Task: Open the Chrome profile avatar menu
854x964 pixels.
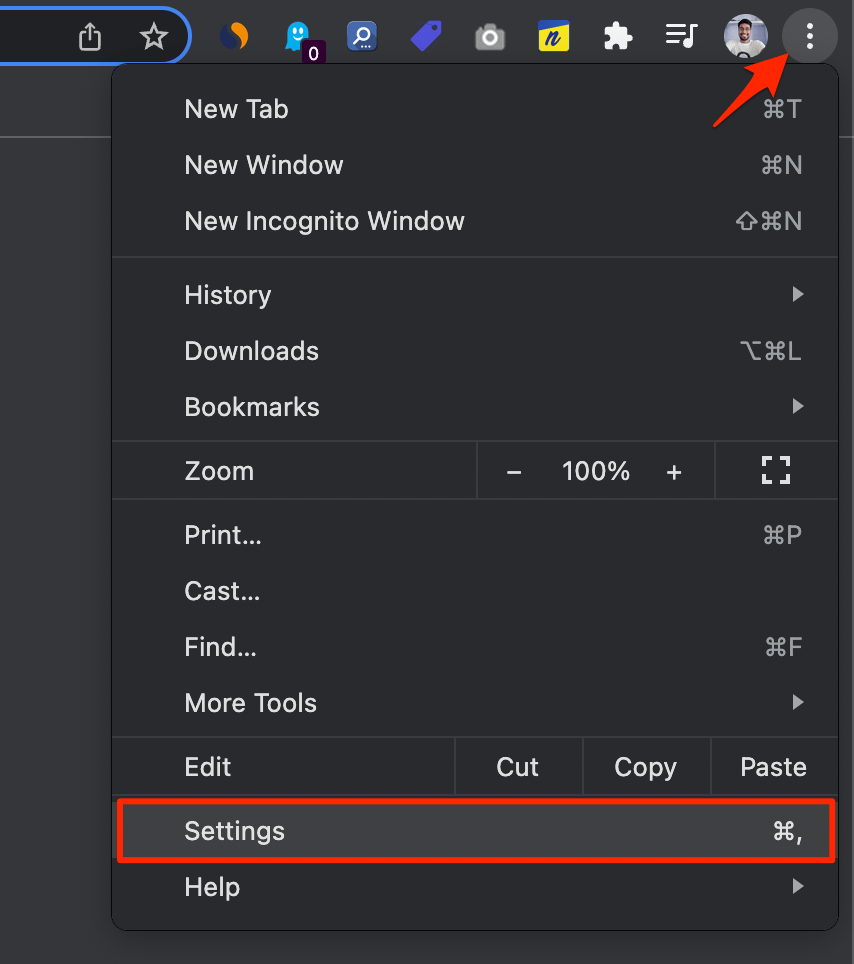Action: [745, 36]
